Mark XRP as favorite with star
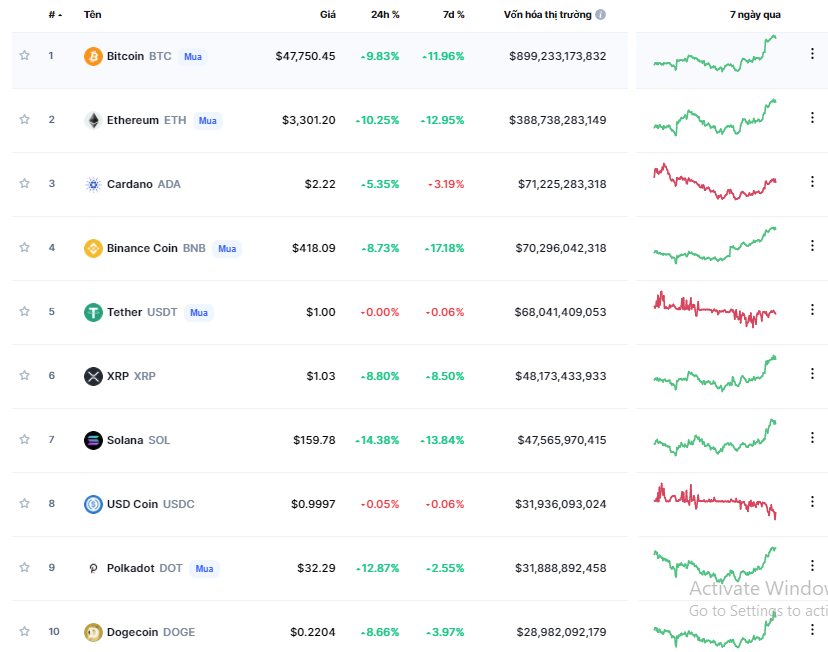Screen dimensions: 828x652 click(x=24, y=375)
